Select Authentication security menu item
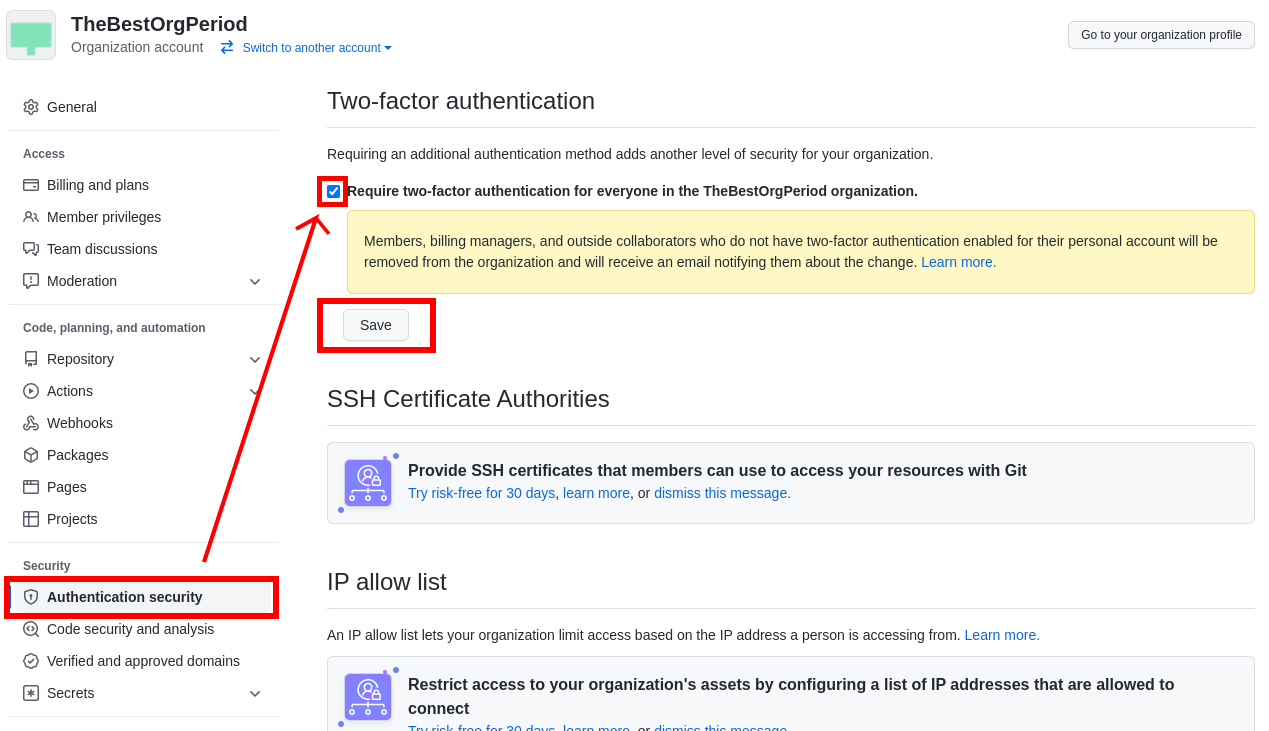 143,597
